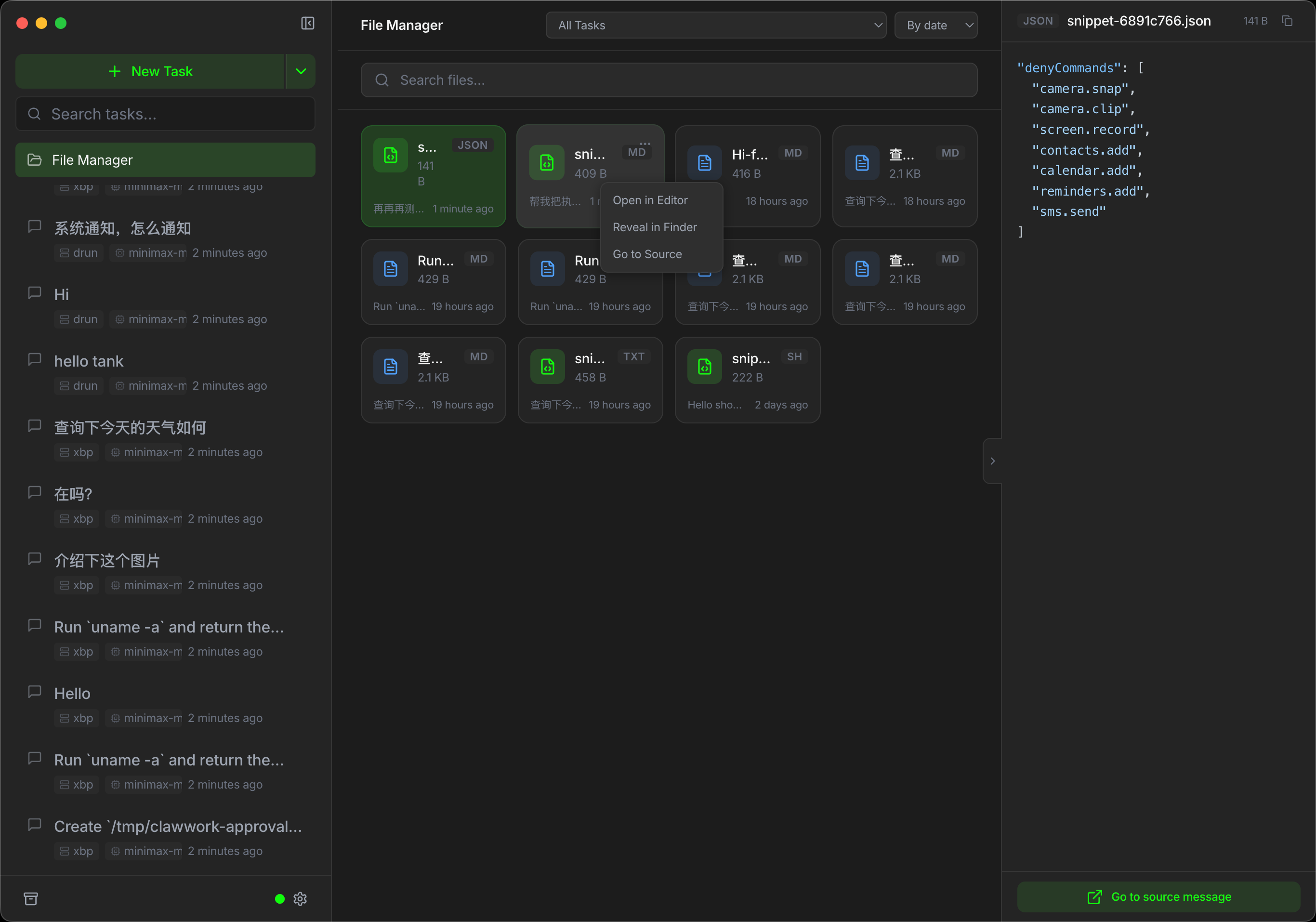Image resolution: width=1316 pixels, height=922 pixels.
Task: Click the Hi-f... MD file icon
Action: coord(704,163)
